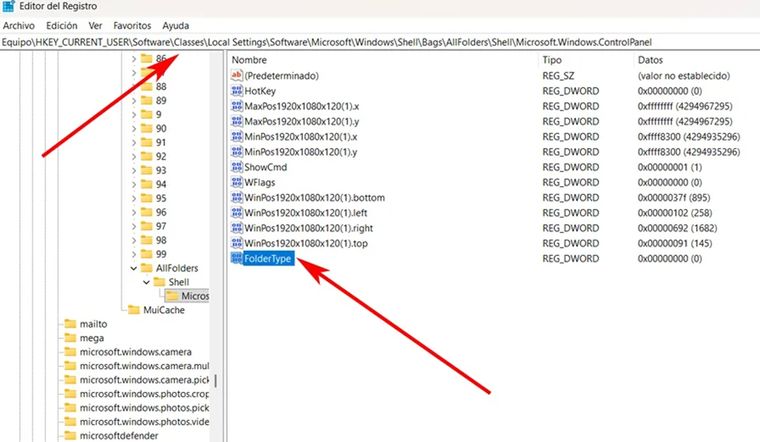This screenshot has width=760, height=442.
Task: Expand the key numbered 90
Action: (134, 129)
